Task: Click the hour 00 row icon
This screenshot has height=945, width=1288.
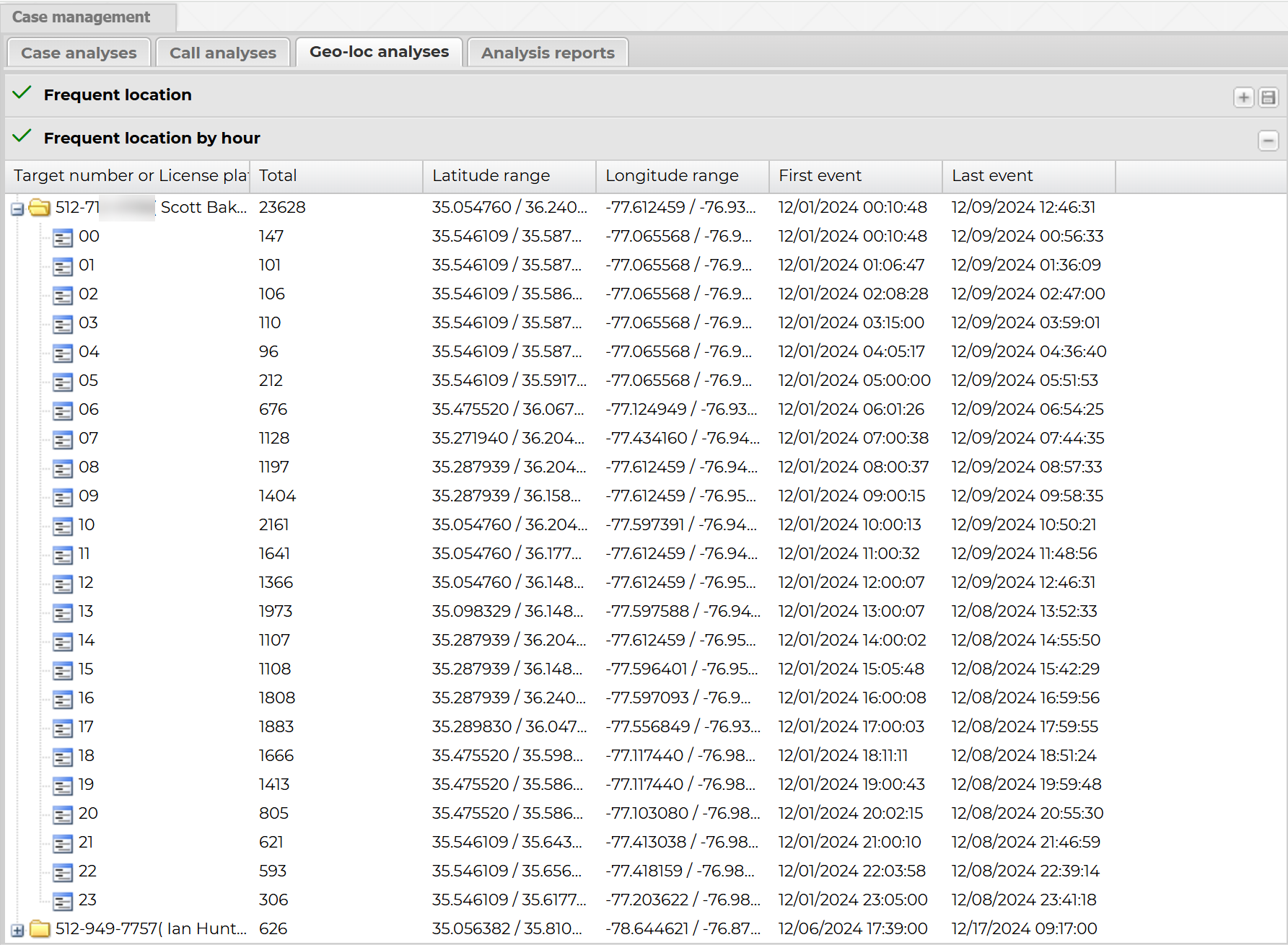Action: click(63, 237)
